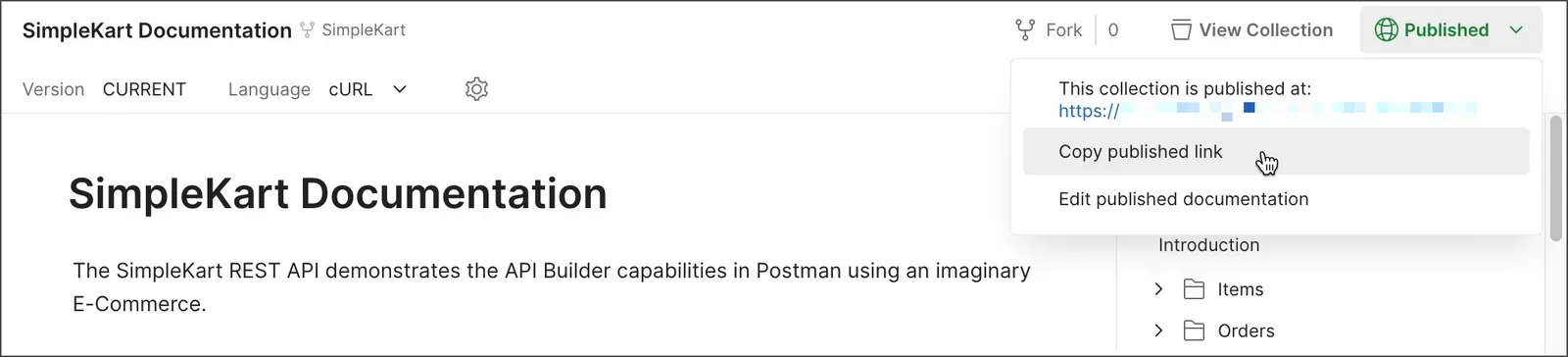Expand the Items folder chevron
1568x357 pixels.
(x=1158, y=289)
